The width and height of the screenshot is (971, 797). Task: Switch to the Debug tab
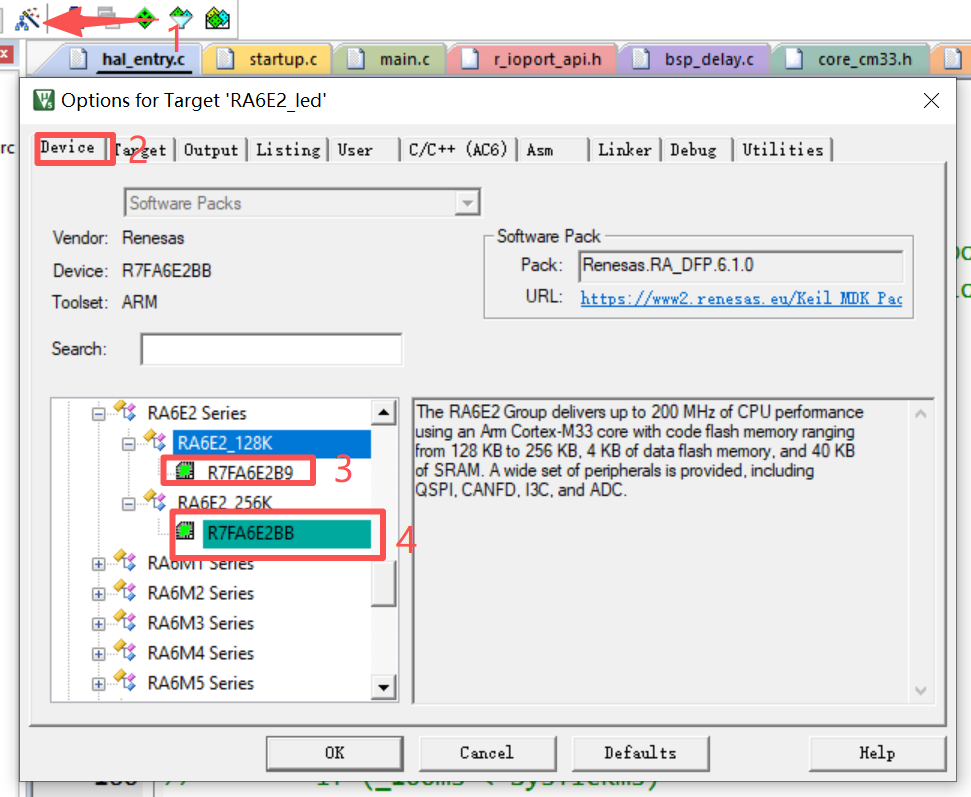[694, 150]
